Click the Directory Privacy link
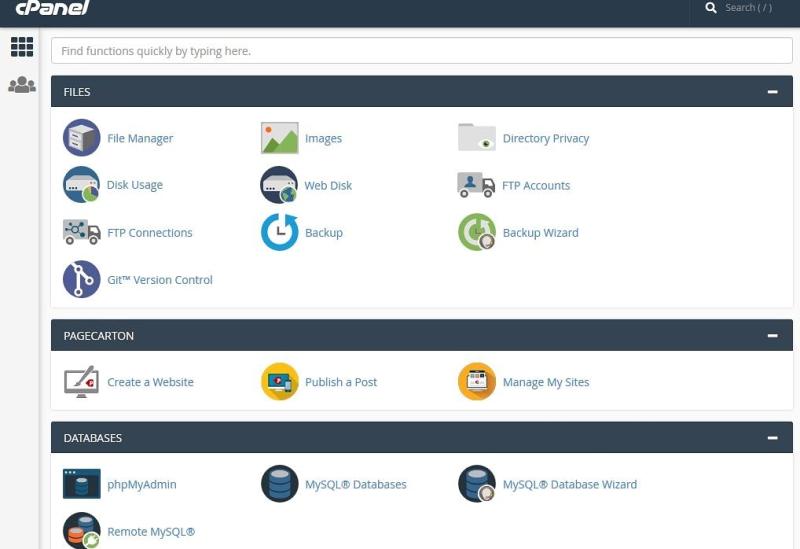Screen dimensions: 800x549 [x=546, y=138]
